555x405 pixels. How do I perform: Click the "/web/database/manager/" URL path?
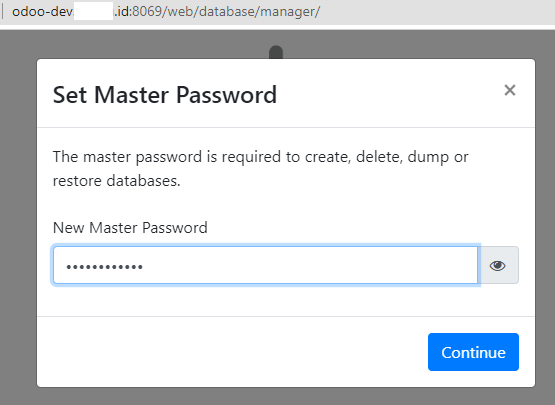point(241,11)
